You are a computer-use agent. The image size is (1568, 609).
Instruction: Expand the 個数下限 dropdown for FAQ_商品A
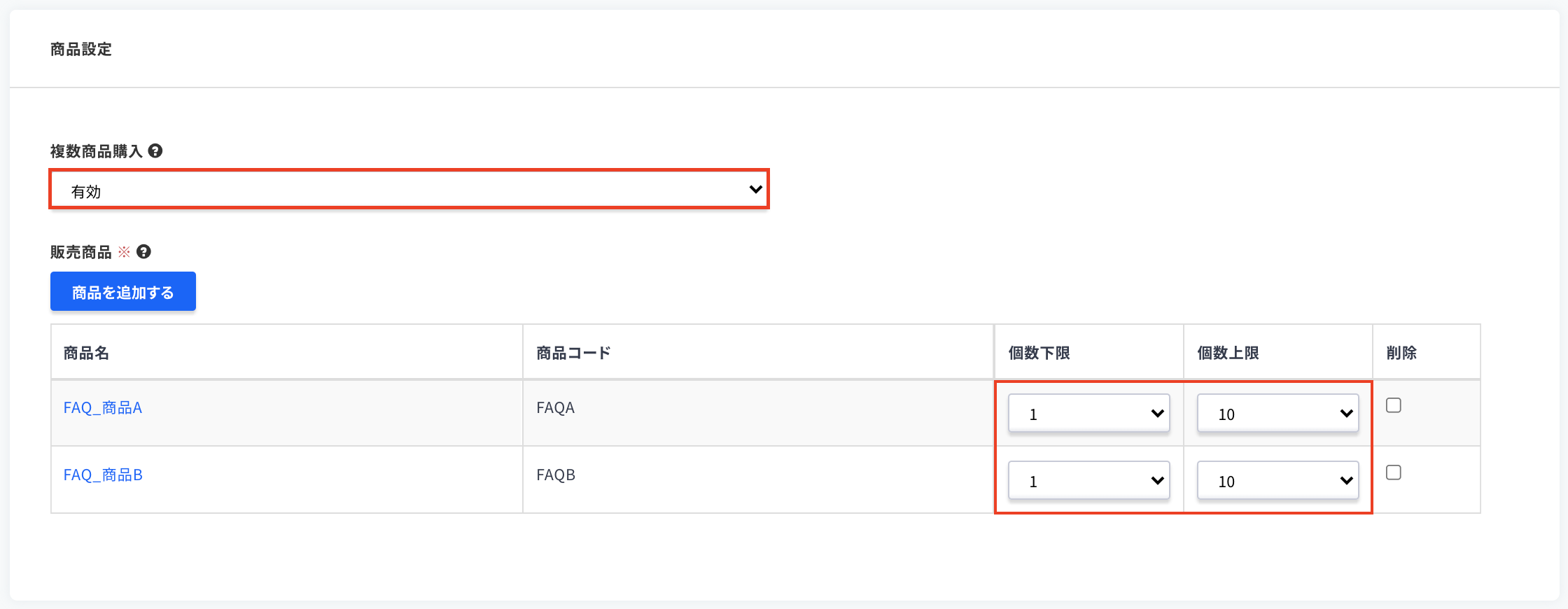(x=1088, y=414)
